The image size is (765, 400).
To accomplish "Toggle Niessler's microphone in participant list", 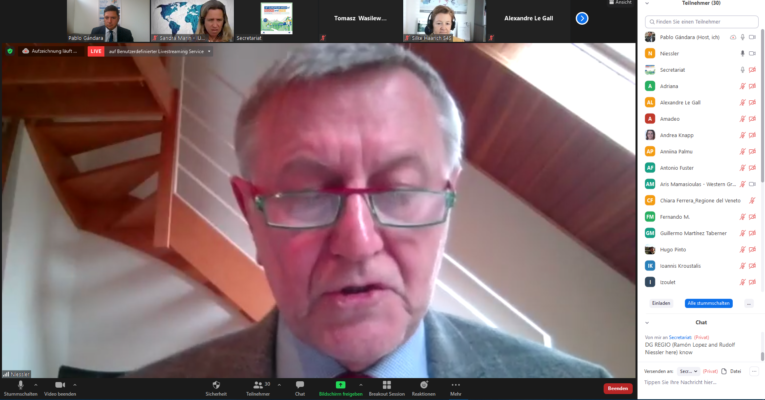I will tap(743, 53).
